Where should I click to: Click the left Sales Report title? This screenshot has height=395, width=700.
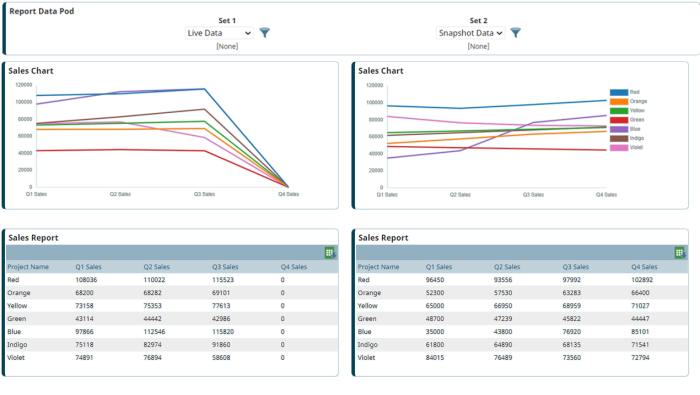(x=33, y=238)
